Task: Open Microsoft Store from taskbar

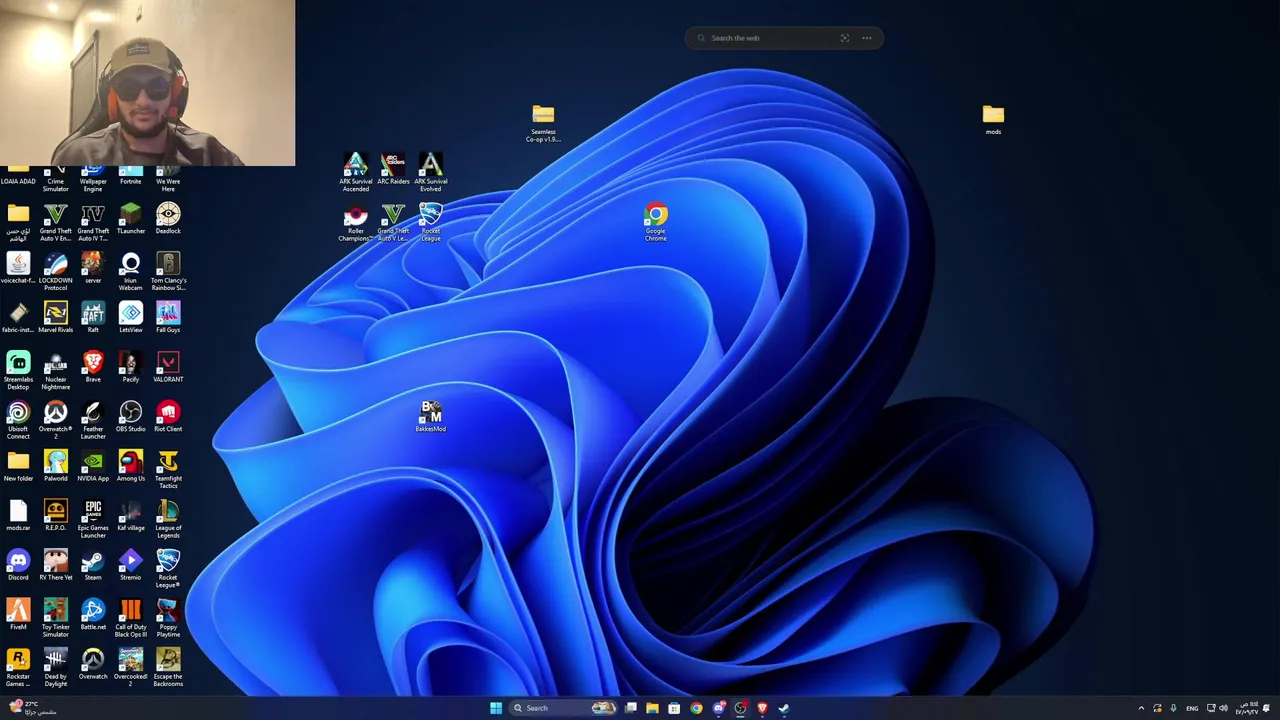Action: click(x=674, y=708)
